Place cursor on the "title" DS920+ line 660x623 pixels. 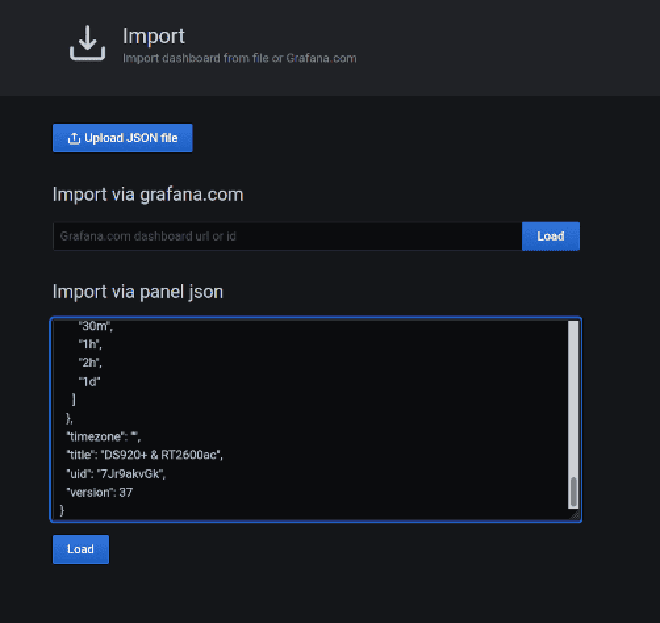coord(145,455)
